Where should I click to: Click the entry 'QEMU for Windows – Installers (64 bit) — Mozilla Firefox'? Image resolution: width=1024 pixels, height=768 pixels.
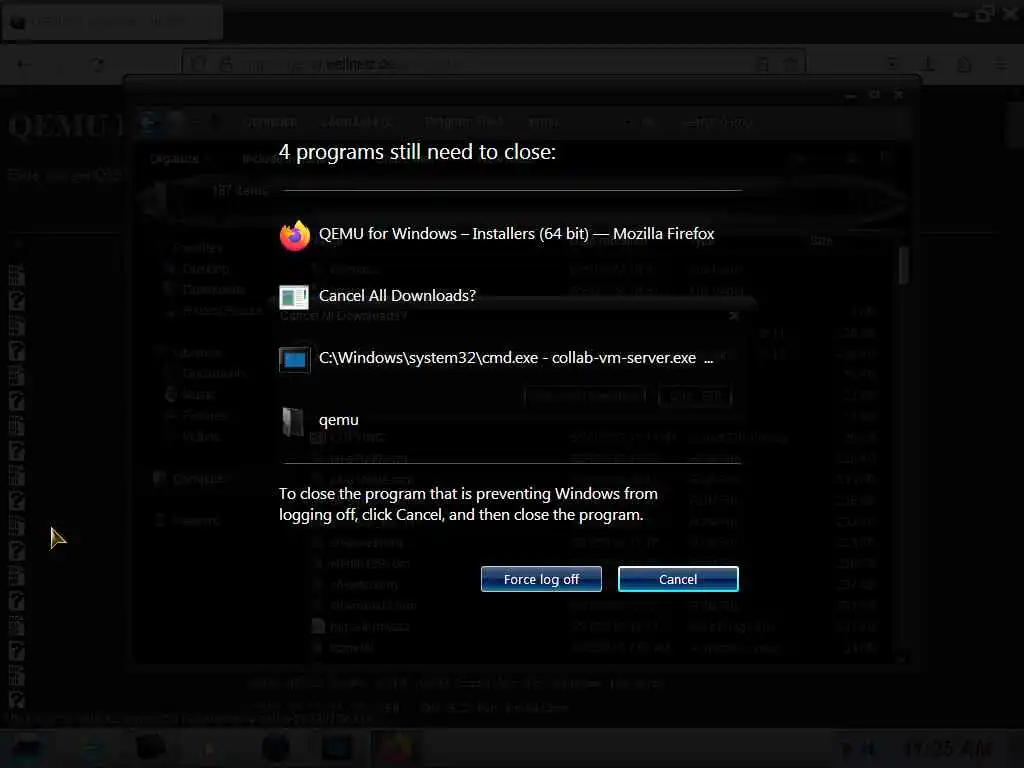coord(517,234)
